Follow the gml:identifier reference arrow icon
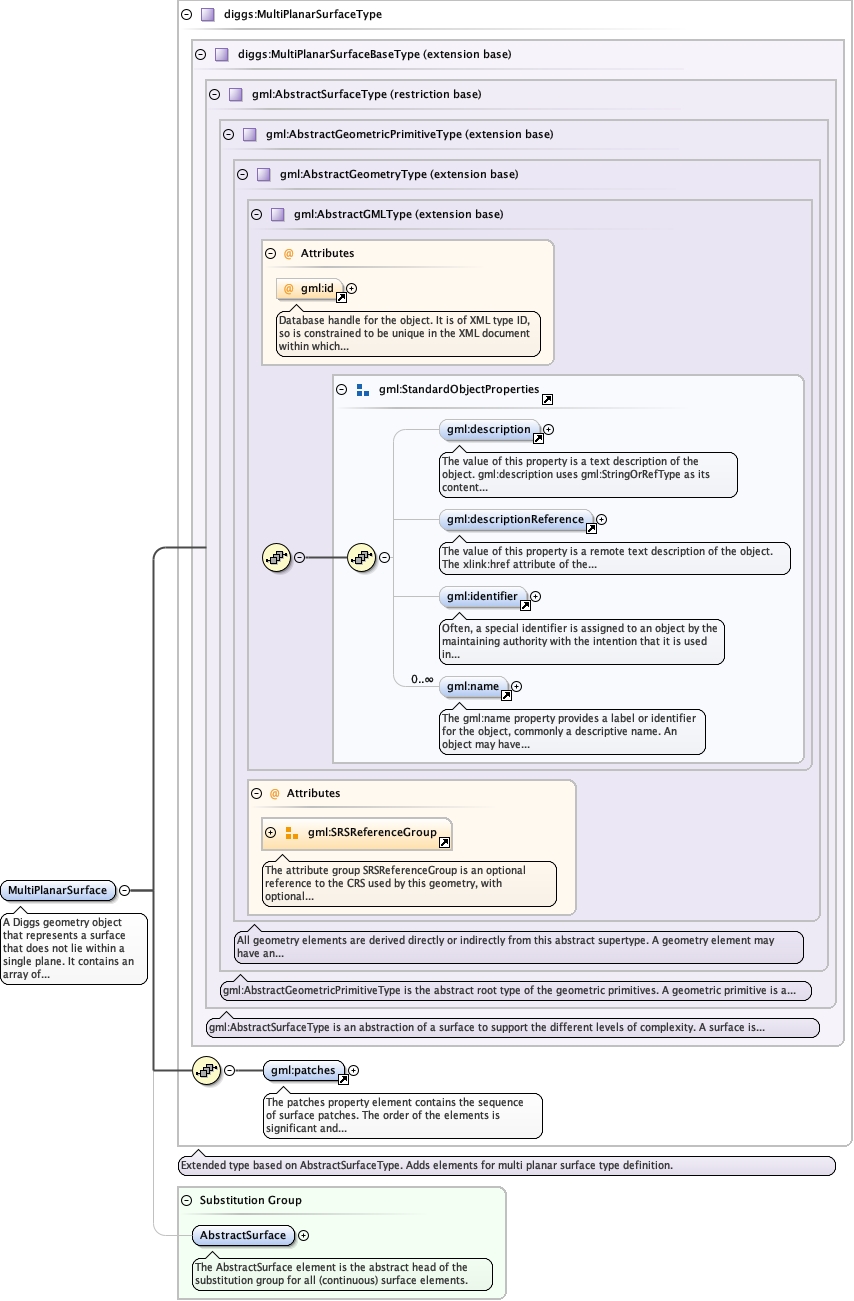 click(x=525, y=606)
